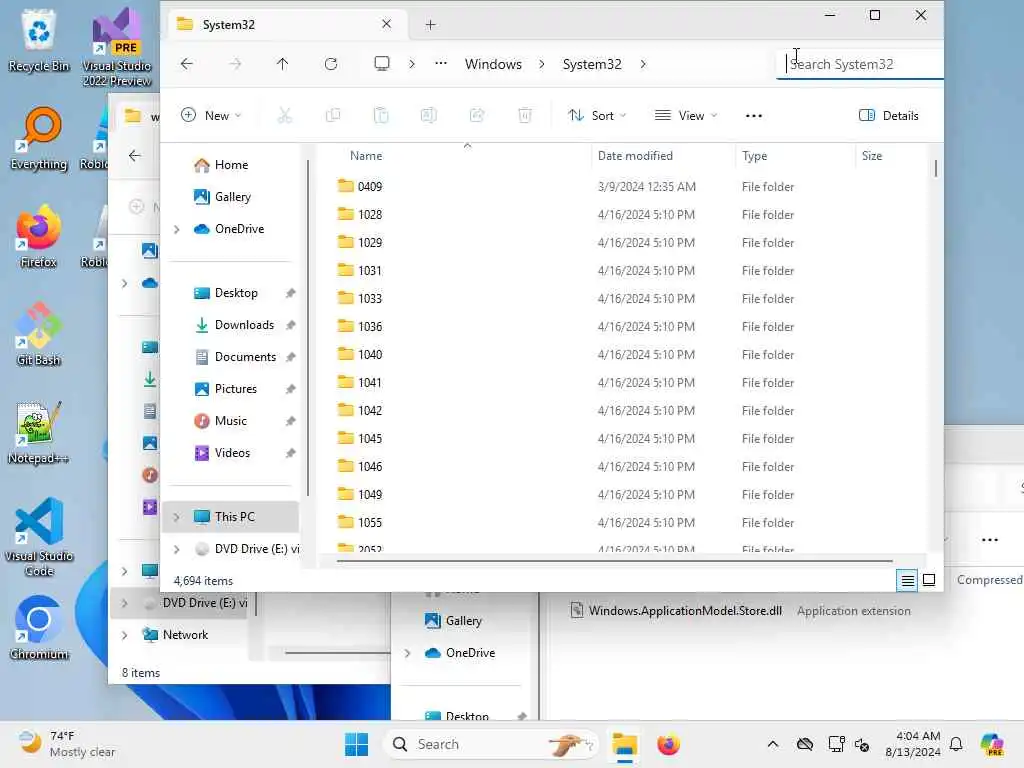Focus the Search System32 field
The image size is (1024, 768).
(860, 64)
